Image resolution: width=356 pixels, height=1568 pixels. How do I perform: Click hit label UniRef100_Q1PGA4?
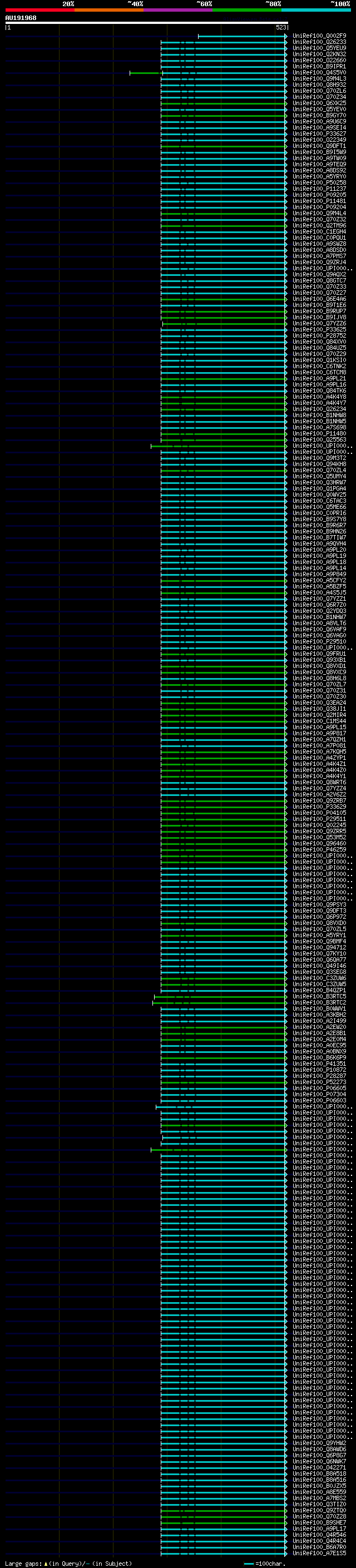tap(319, 489)
